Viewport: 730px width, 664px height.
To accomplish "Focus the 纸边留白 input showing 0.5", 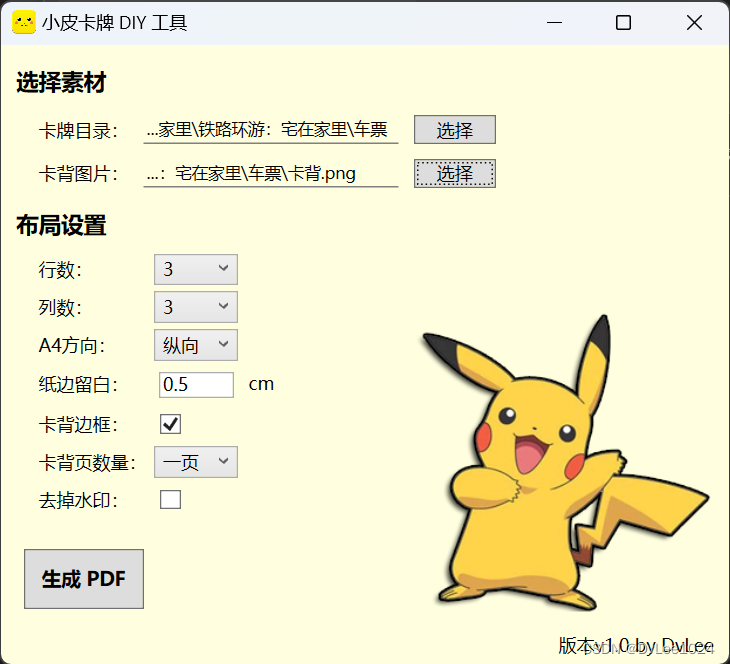I will [196, 385].
